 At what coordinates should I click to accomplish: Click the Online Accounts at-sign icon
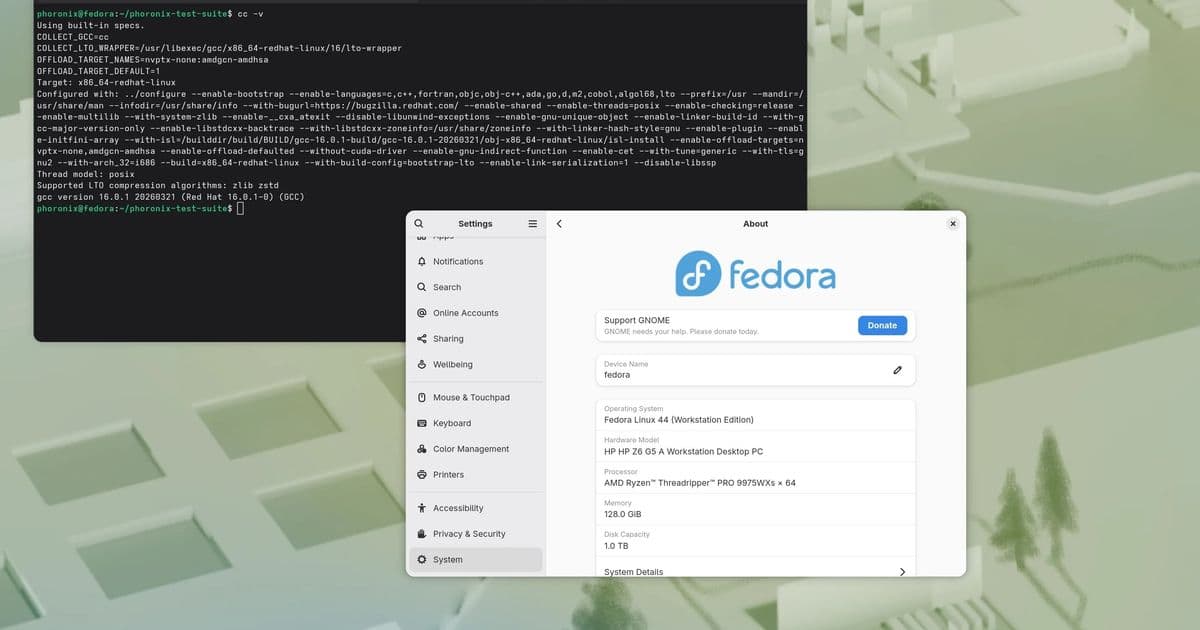422,313
